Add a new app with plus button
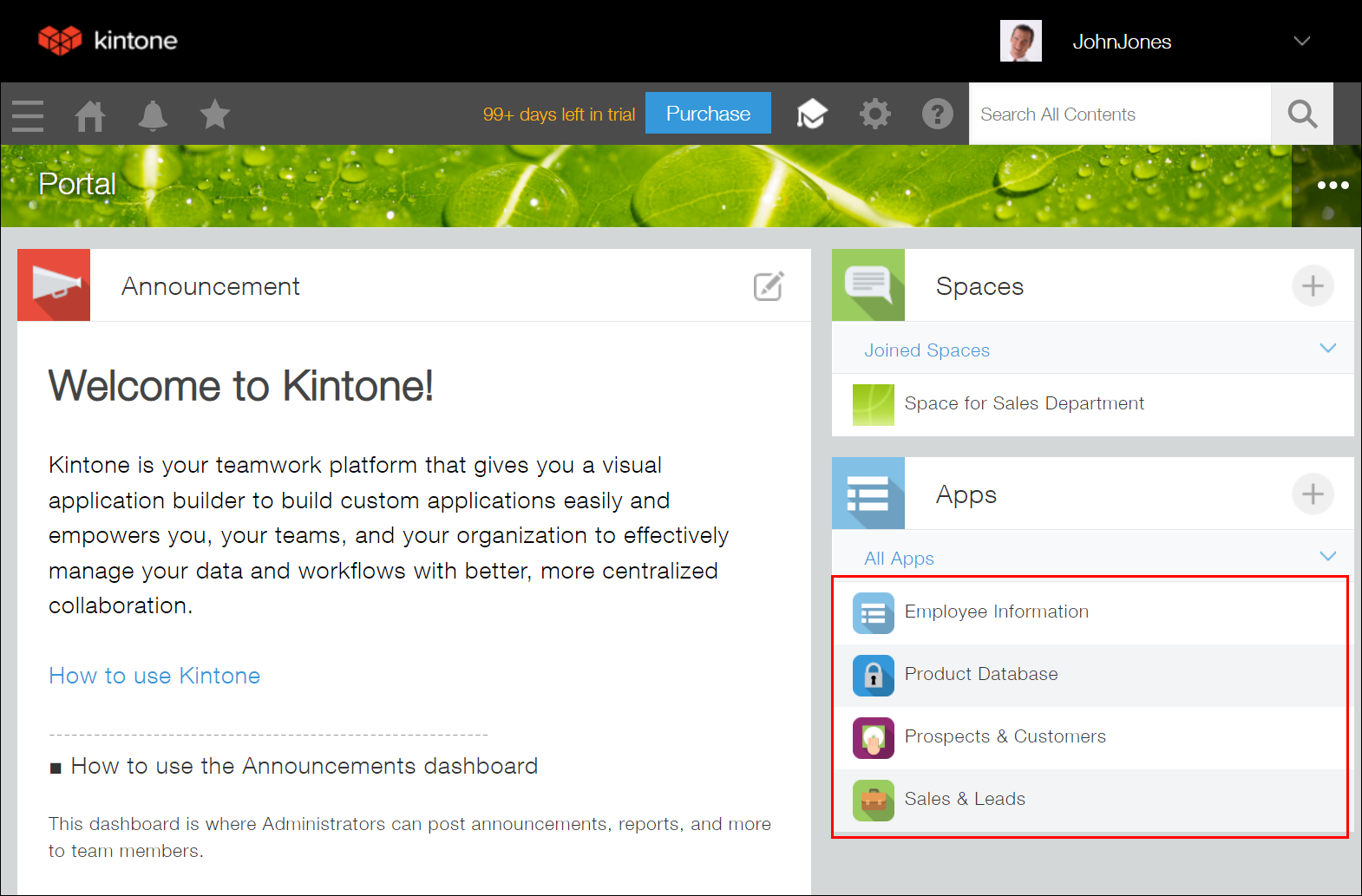The width and height of the screenshot is (1362, 896). tap(1313, 494)
